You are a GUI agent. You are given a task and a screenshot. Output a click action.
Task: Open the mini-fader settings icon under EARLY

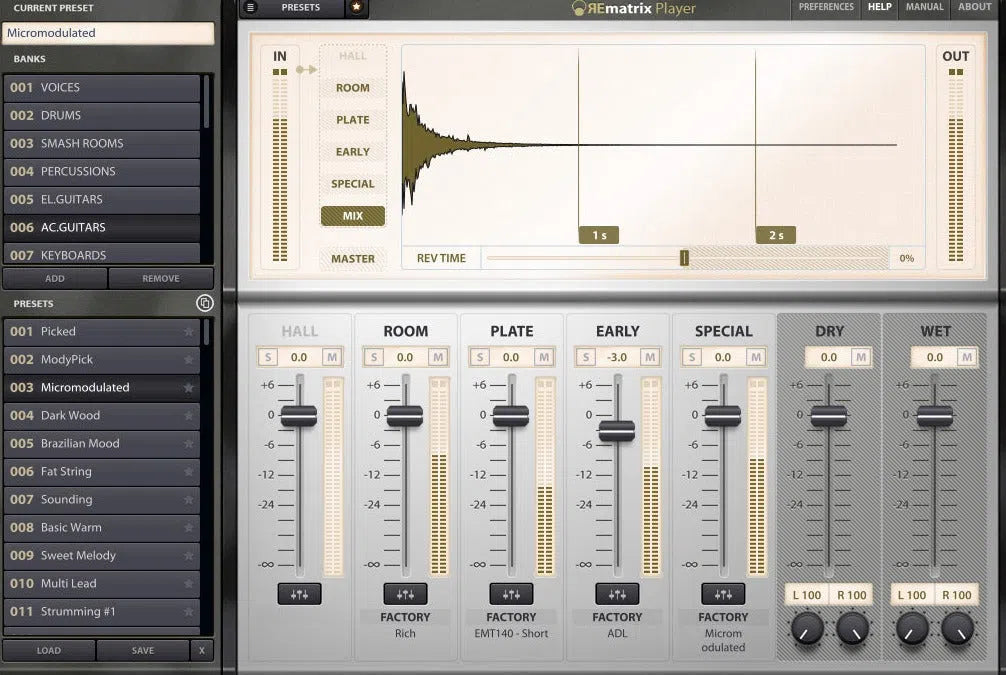617,593
